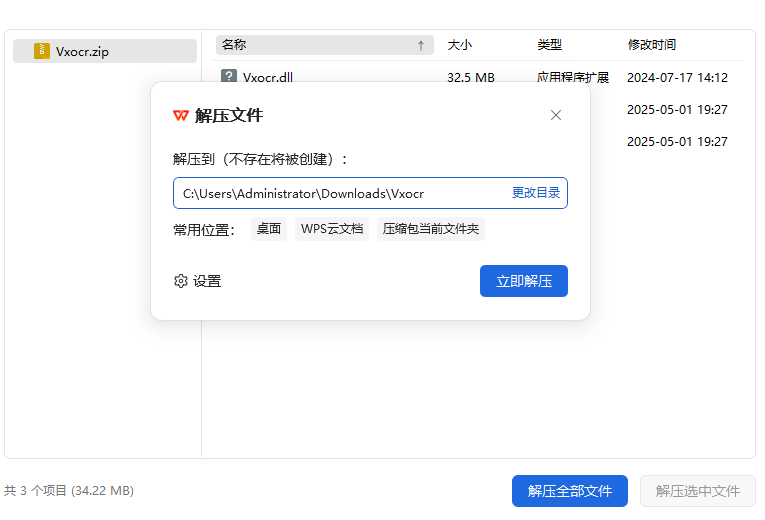Close the 解压文件 dialog with the X

pos(556,115)
